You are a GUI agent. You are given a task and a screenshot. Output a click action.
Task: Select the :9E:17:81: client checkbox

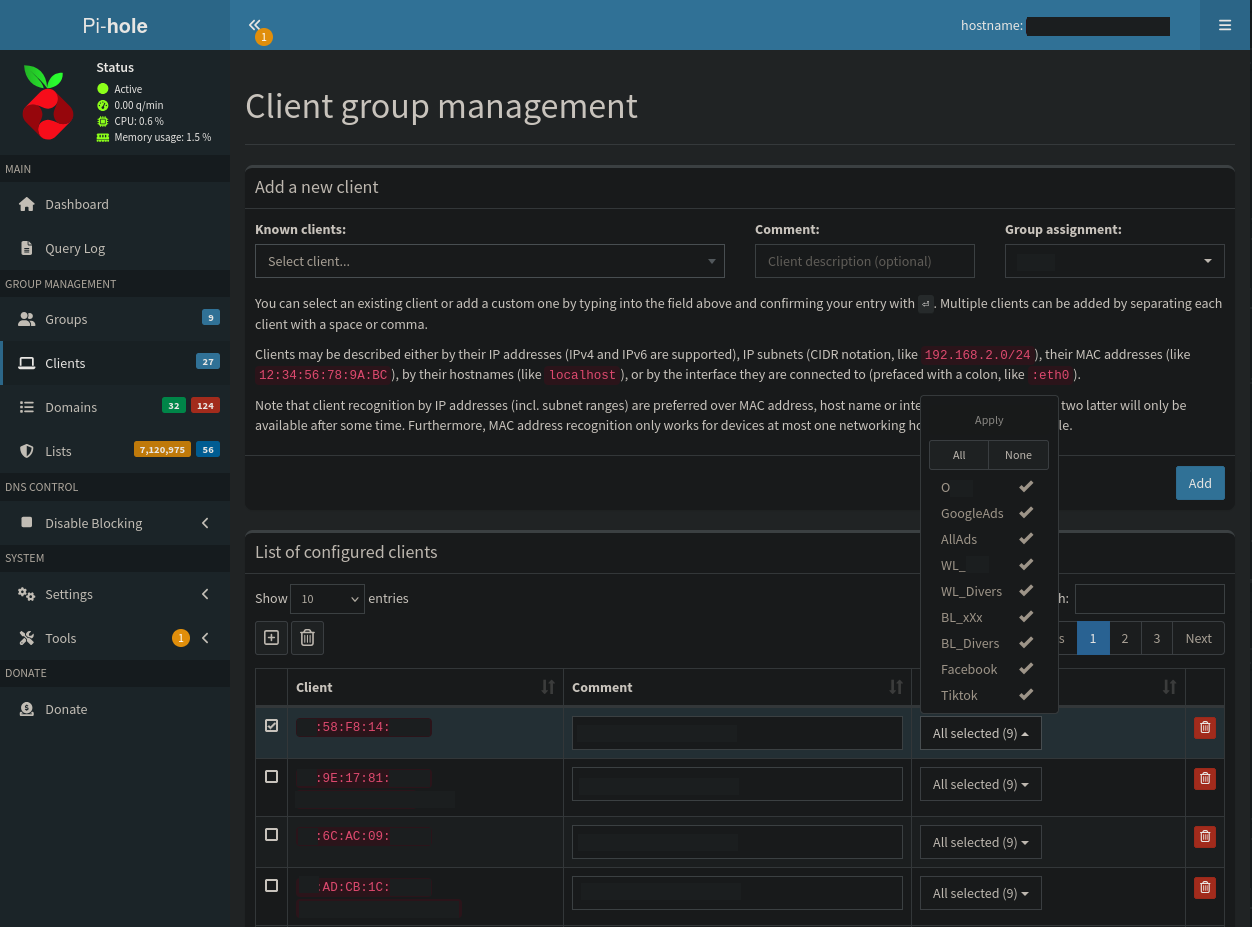pyautogui.click(x=271, y=776)
